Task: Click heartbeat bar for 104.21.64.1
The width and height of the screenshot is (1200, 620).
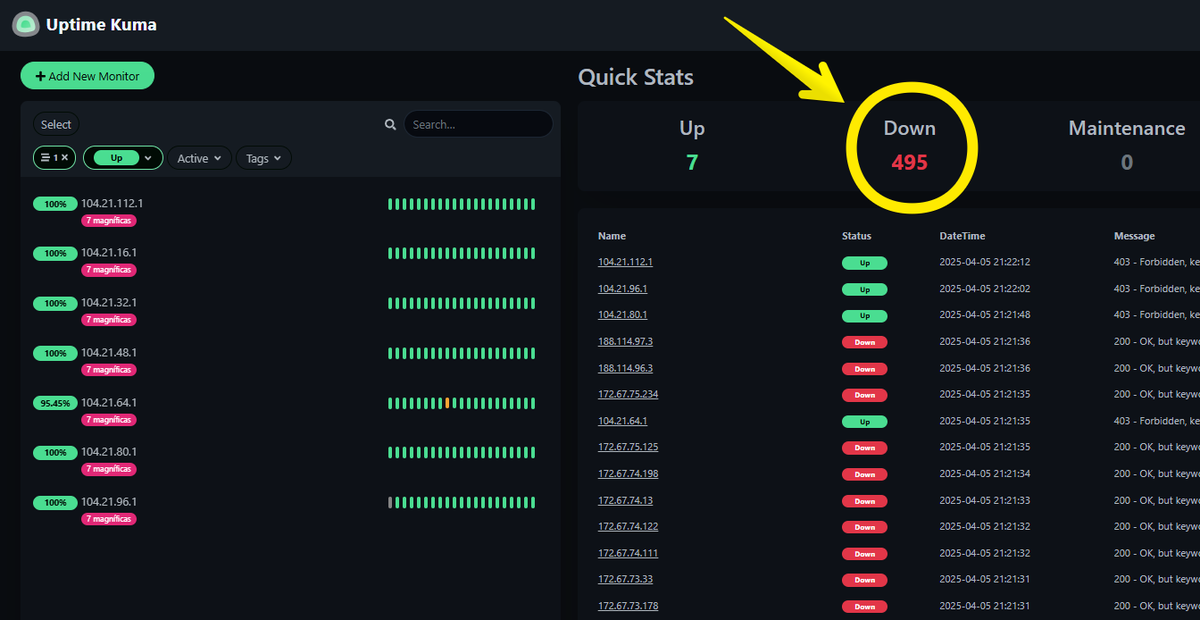Action: pos(462,403)
